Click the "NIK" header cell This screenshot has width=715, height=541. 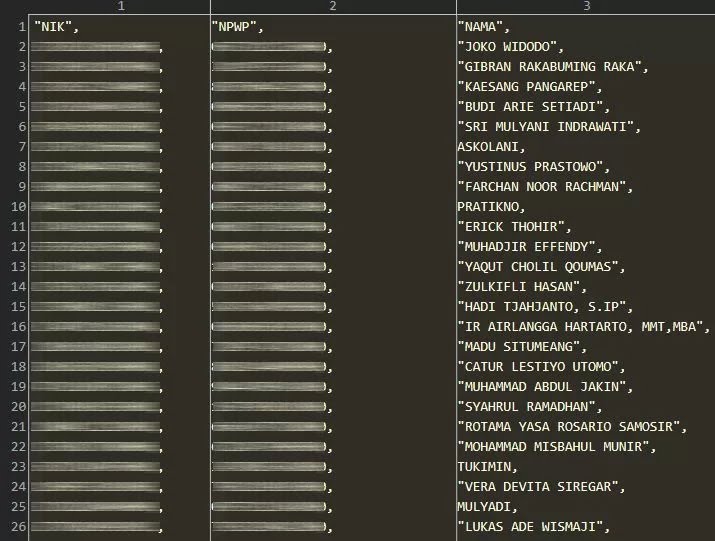pos(55,27)
